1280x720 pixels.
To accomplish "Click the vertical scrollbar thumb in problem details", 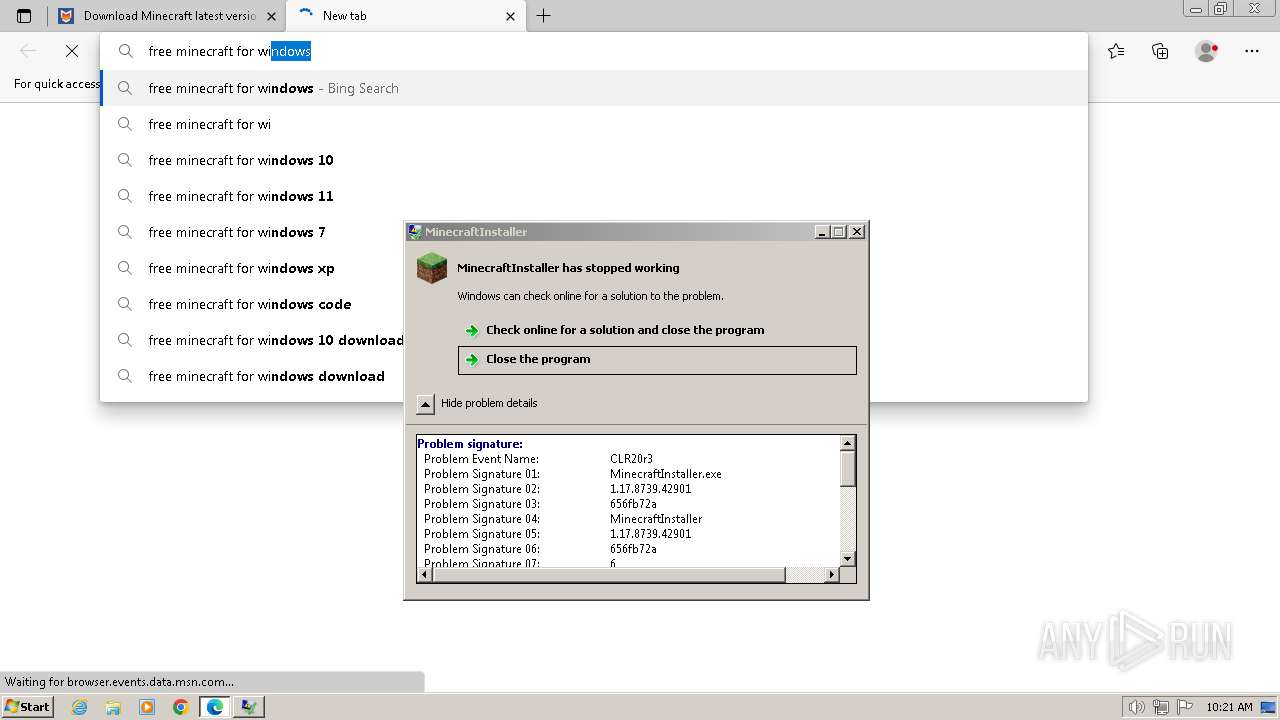I will tap(848, 468).
